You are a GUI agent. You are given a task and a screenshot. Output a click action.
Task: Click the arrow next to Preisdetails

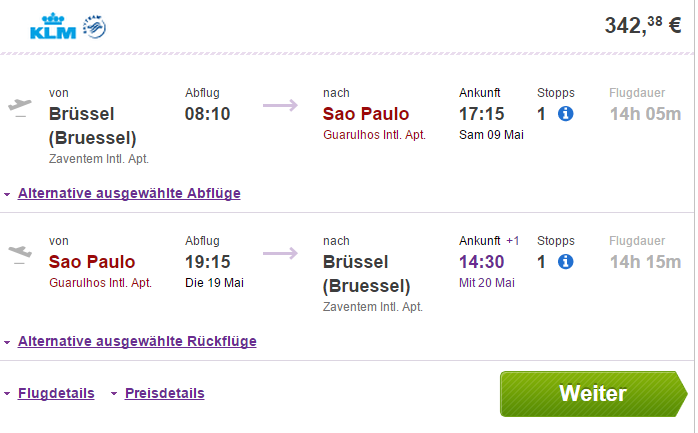click(x=114, y=394)
